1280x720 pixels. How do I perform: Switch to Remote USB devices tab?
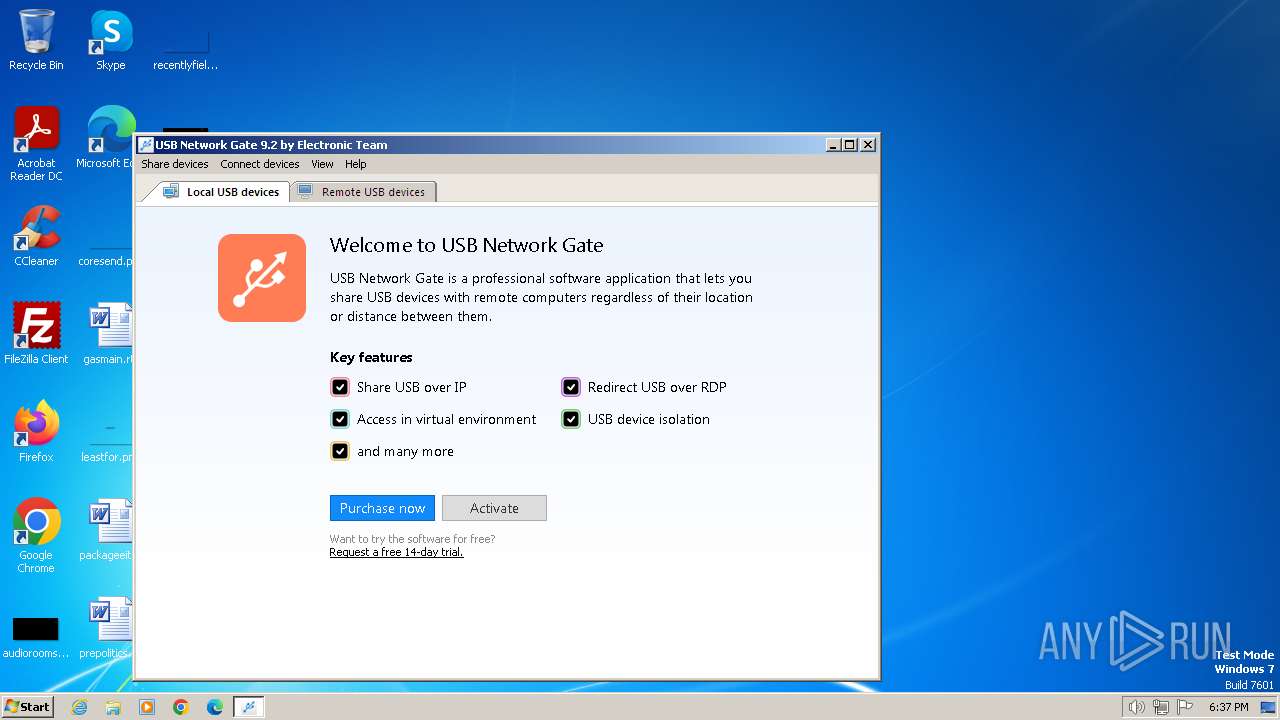coord(363,192)
